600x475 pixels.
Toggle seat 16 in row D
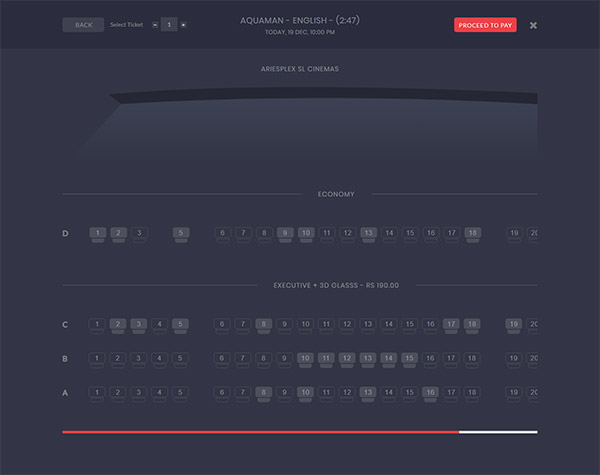(x=430, y=234)
